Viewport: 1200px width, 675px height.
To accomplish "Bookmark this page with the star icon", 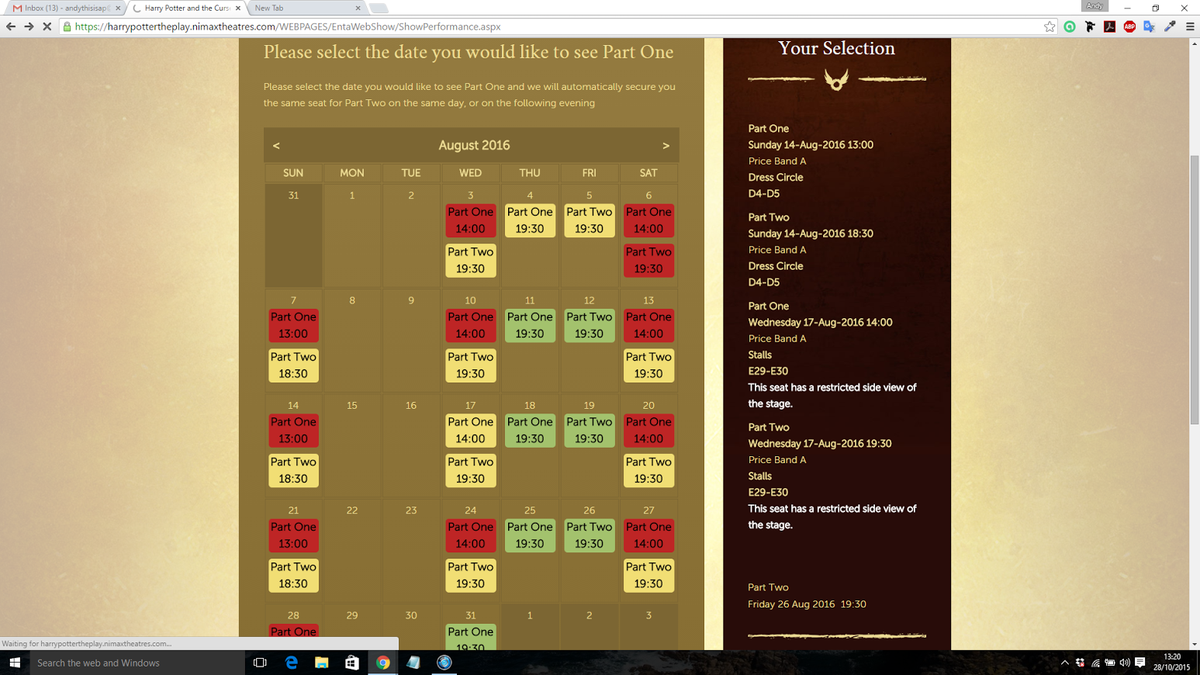I will click(x=1051, y=27).
